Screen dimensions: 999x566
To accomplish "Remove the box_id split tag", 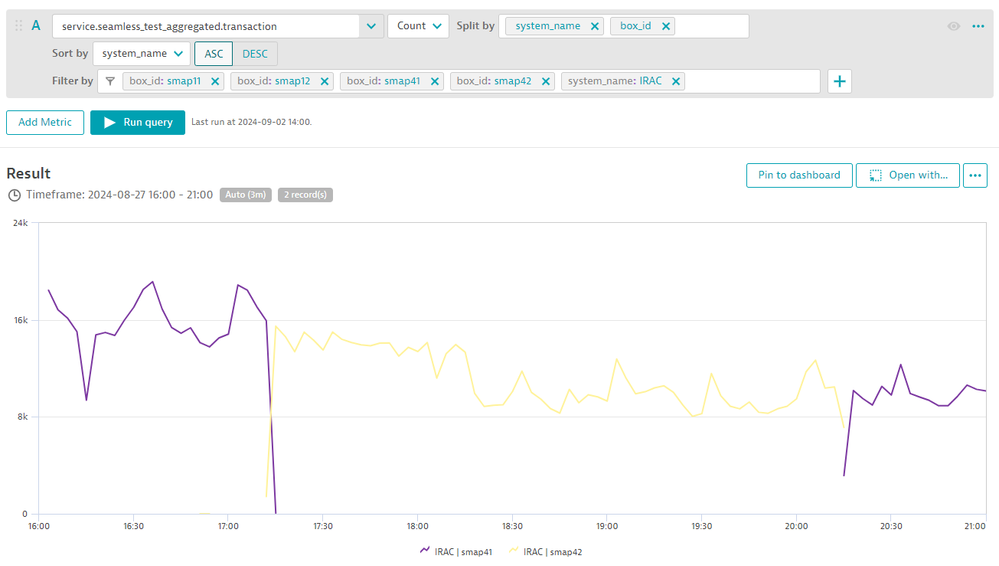I will (666, 26).
